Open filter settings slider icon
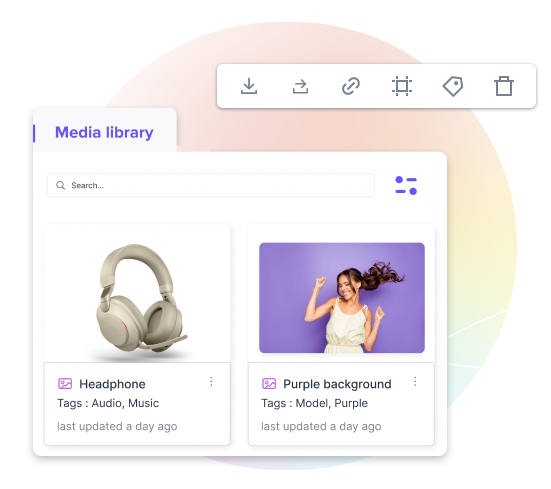 (406, 185)
